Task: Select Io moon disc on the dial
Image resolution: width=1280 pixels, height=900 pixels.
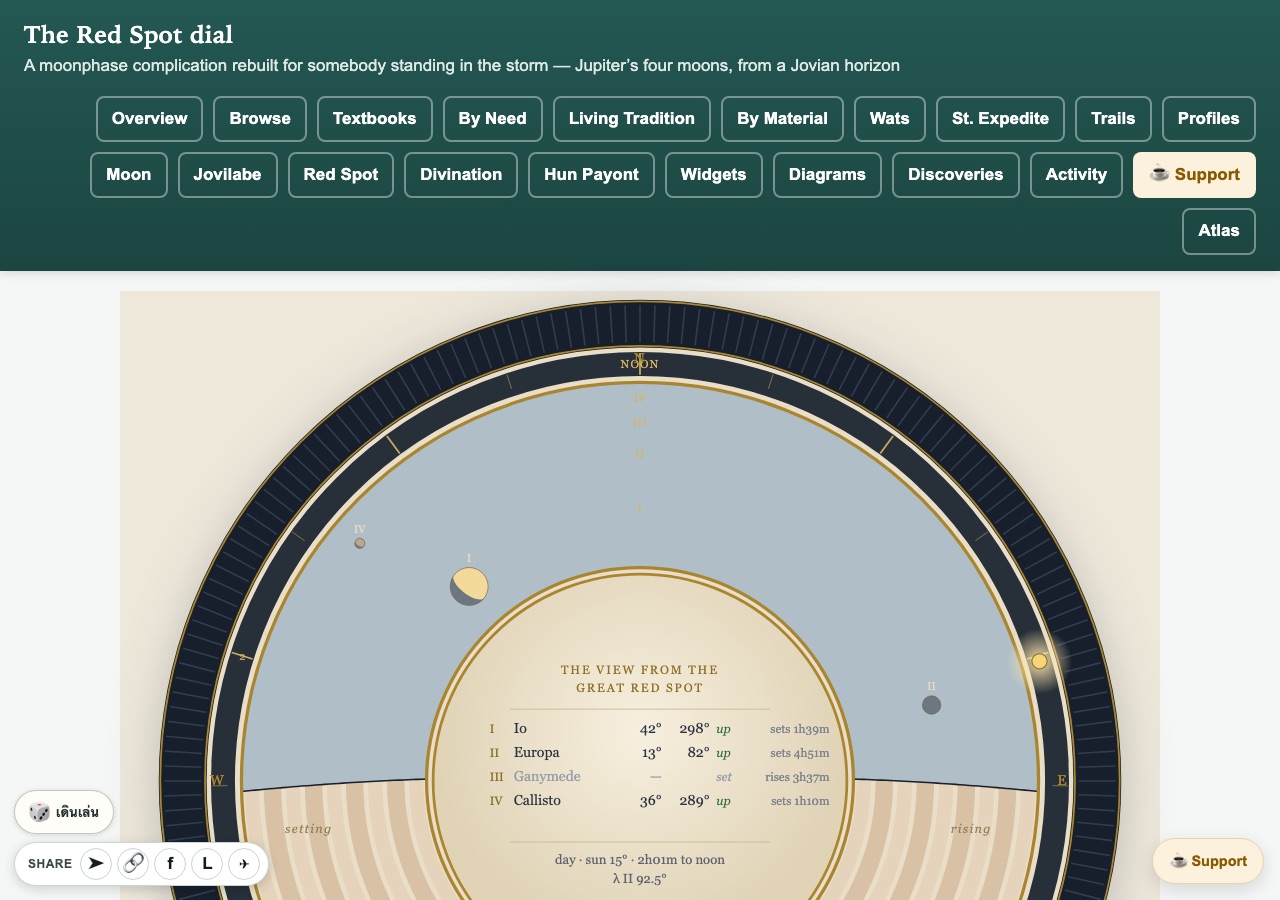Action: point(469,586)
